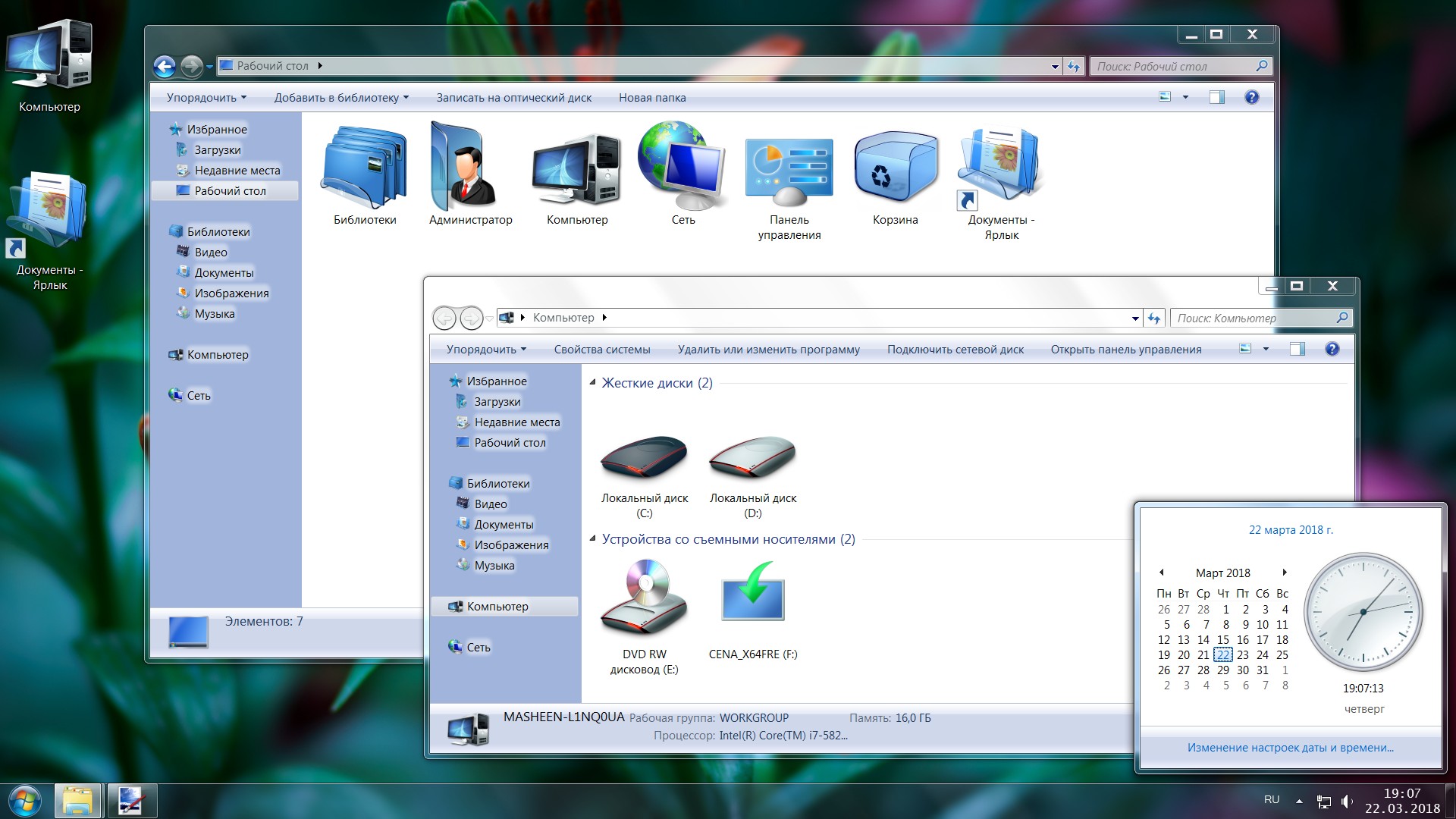The image size is (1456, 819).
Task: Toggle preview pane in Компьютер window
Action: pos(1297,349)
